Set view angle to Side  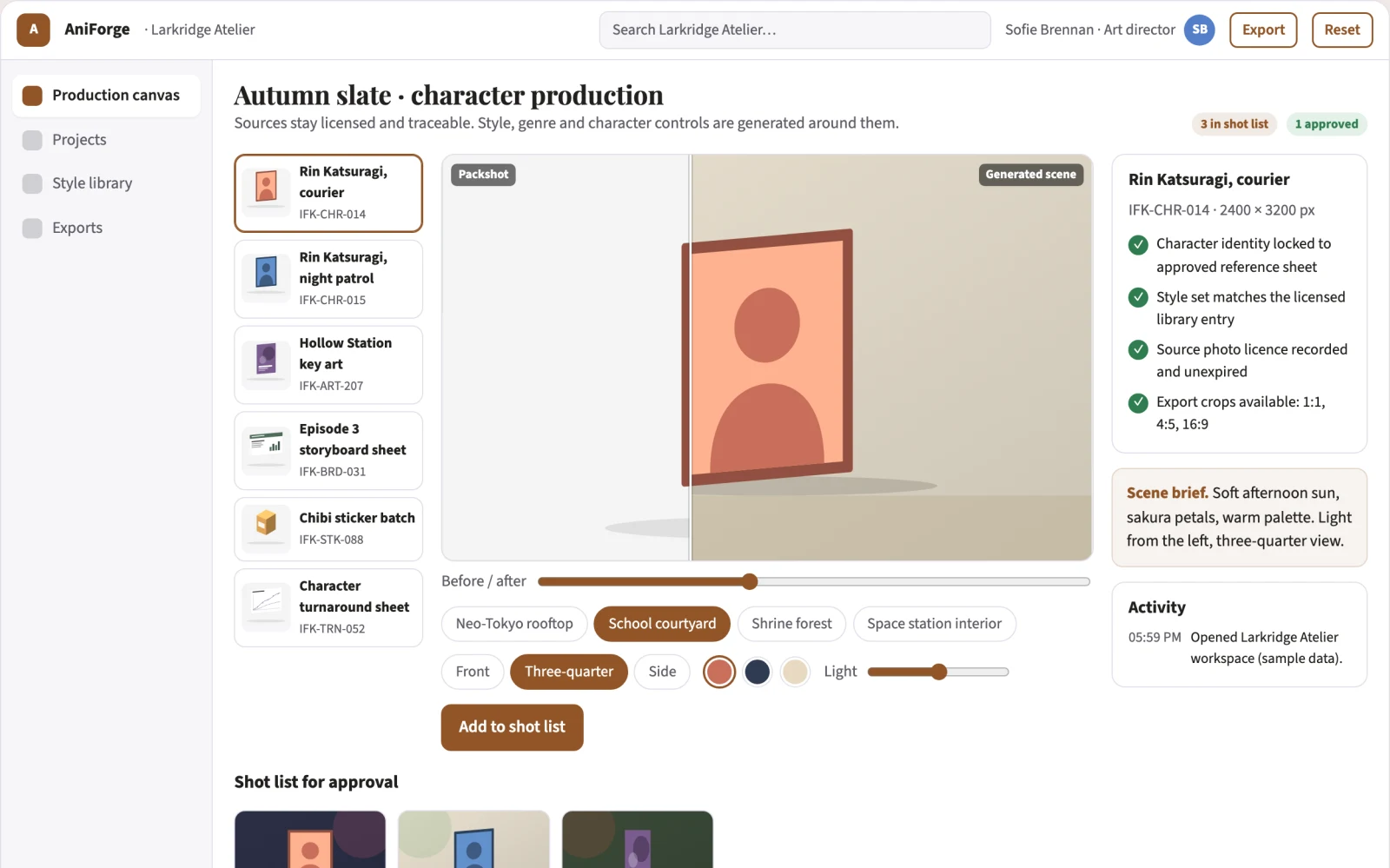coord(662,672)
